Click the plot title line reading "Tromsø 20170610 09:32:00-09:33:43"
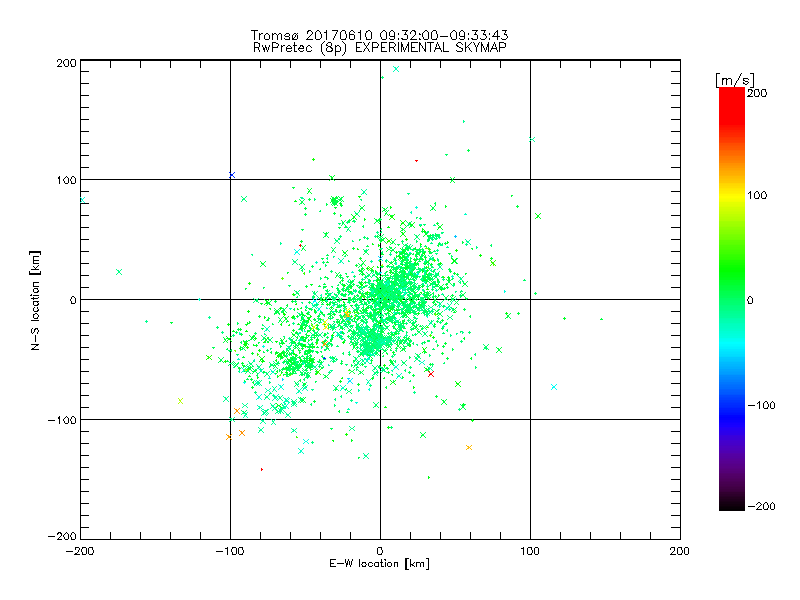Viewport: 800px width, 600px height. (x=379, y=35)
